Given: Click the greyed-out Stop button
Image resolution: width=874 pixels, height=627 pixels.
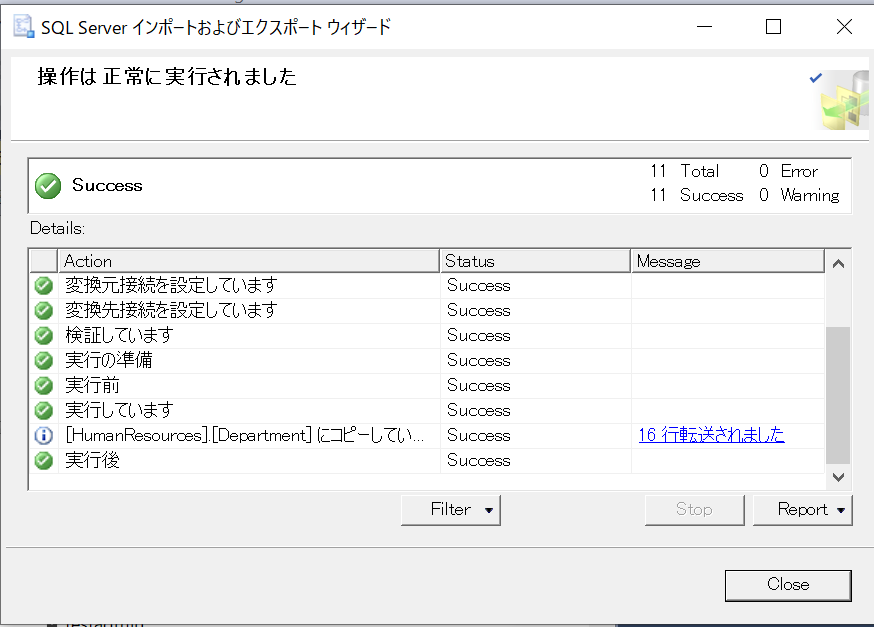Looking at the screenshot, I should click(x=695, y=509).
